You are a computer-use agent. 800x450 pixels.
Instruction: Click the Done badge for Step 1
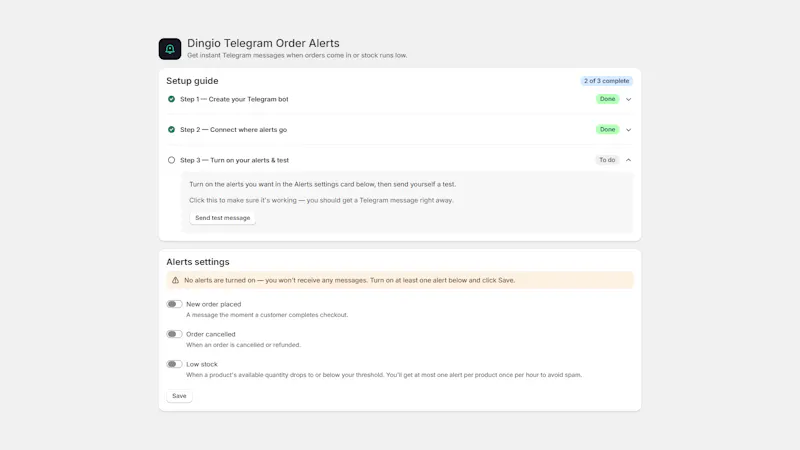tap(607, 99)
